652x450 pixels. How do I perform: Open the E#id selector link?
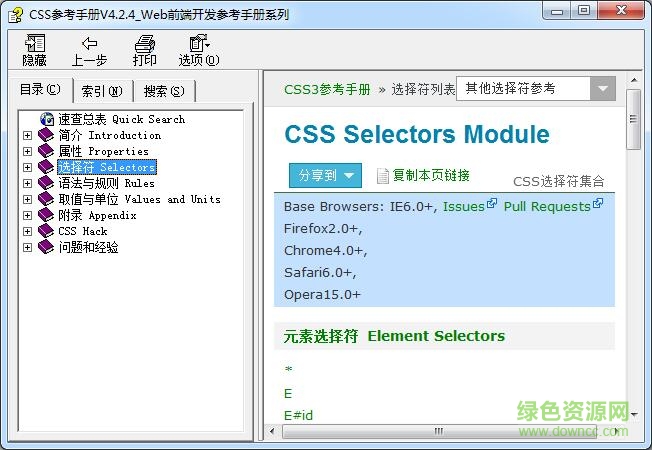(x=299, y=415)
